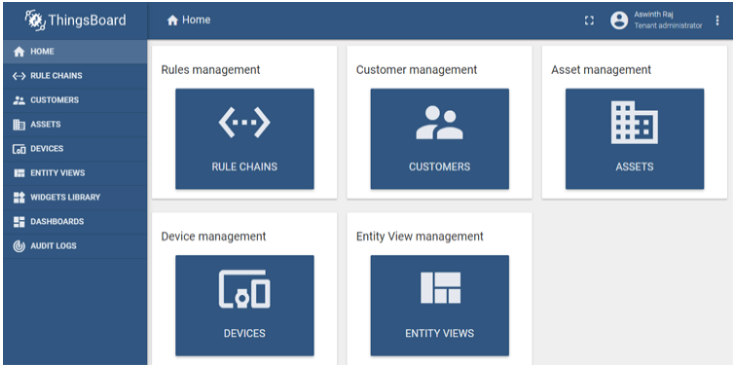Click the Devices card icon
This screenshot has height=370, width=734.
pos(244,289)
